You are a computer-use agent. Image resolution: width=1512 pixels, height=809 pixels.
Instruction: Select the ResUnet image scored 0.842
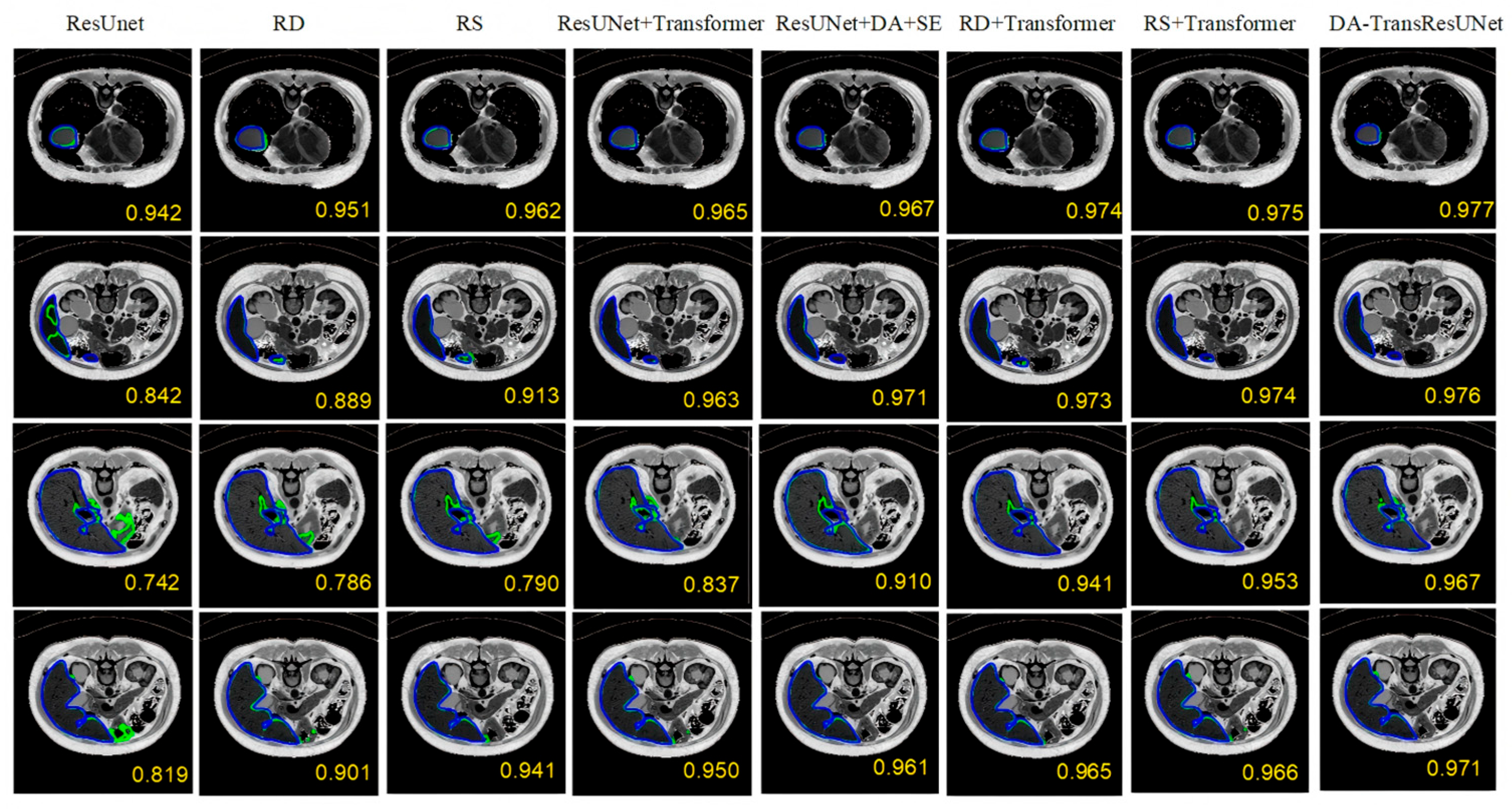click(103, 326)
